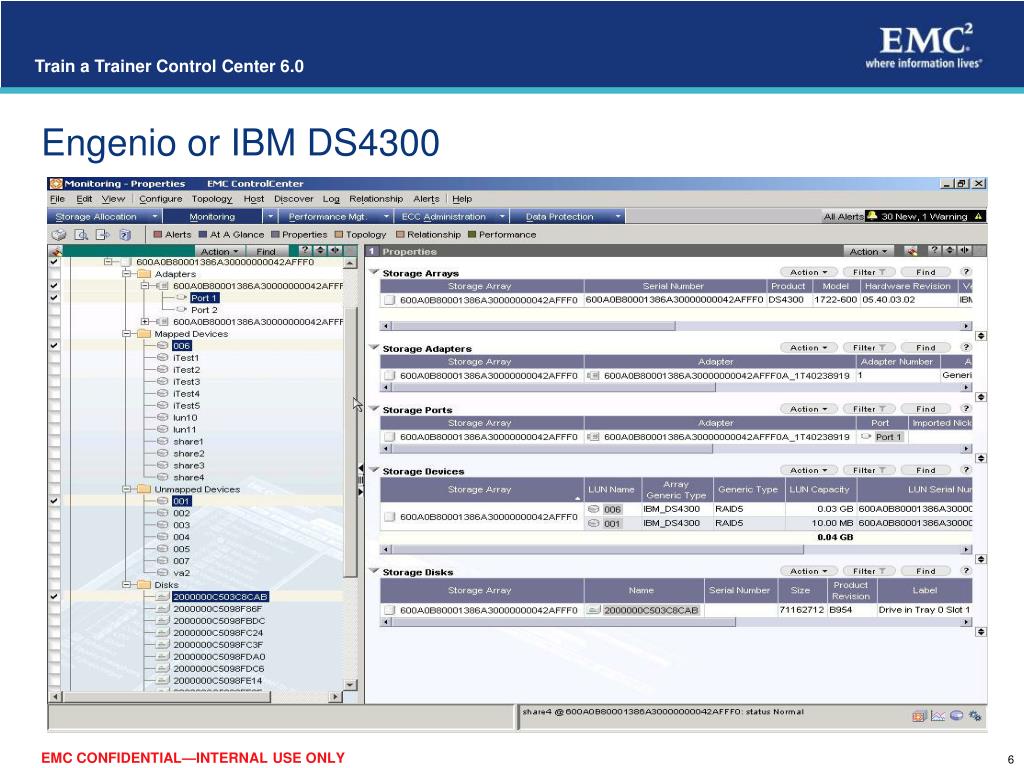Click tree panel horizontal scrollbar left arrow
This screenshot has width=1024, height=768.
56,697
